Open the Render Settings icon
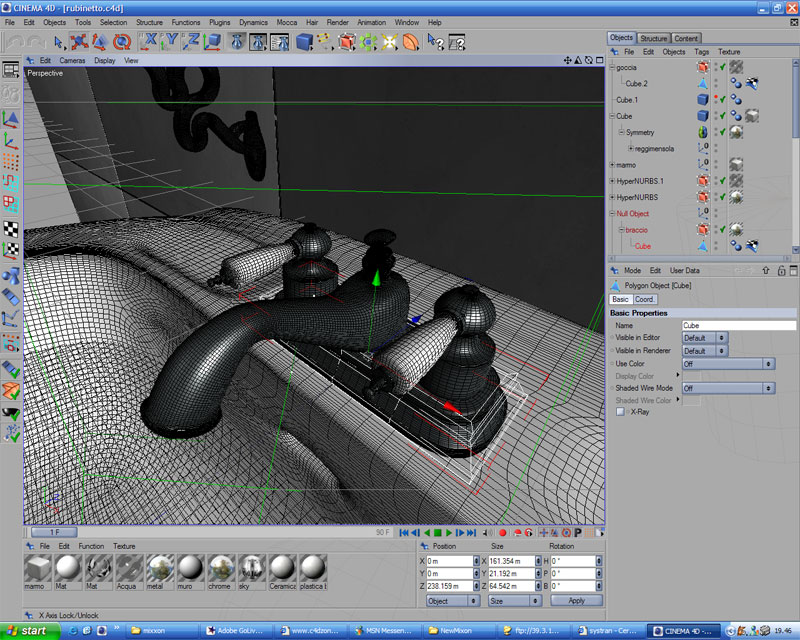Viewport: 800px width, 640px height. tap(280, 42)
